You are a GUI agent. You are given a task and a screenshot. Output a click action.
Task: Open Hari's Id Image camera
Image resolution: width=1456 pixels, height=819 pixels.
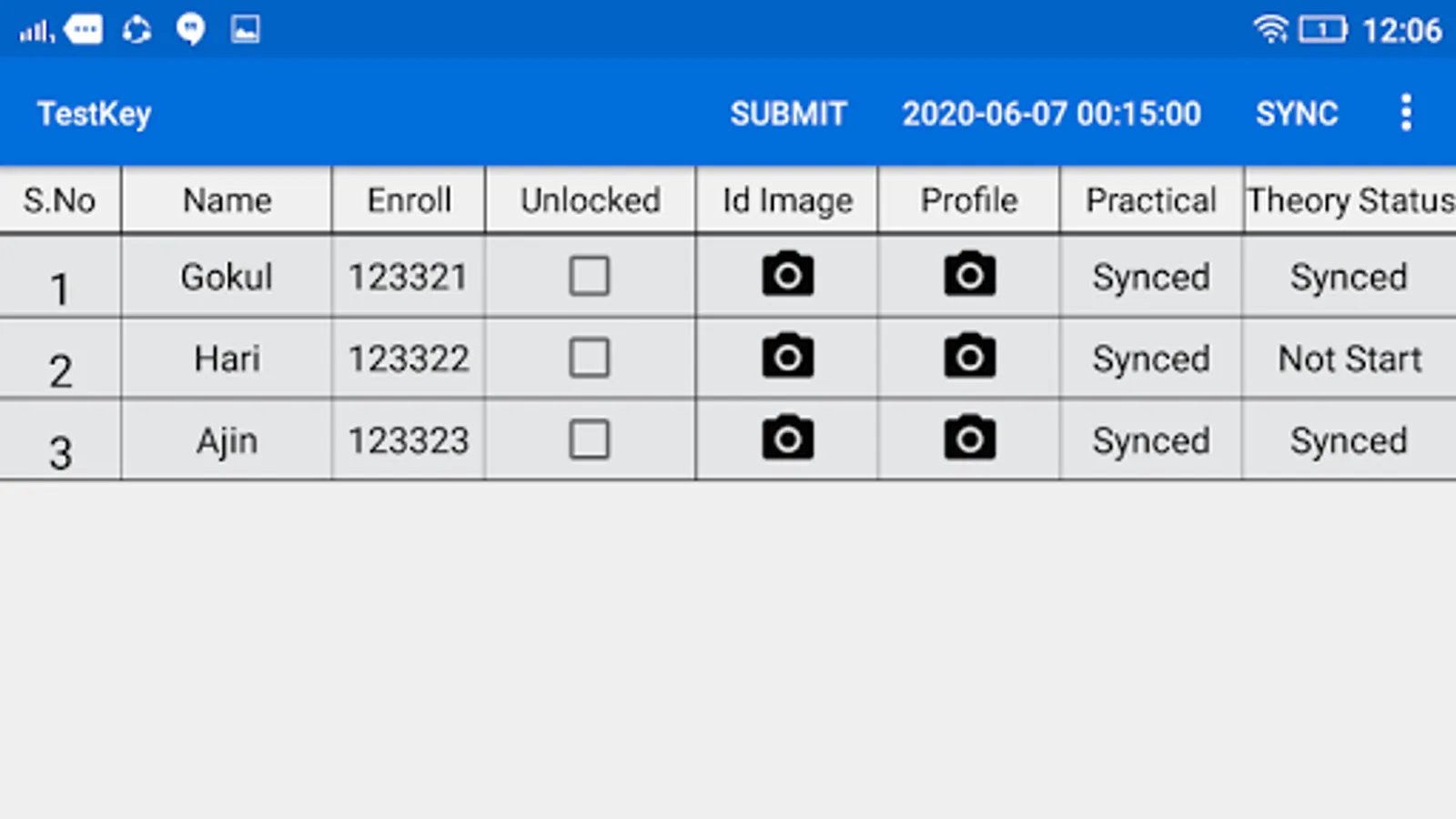[x=788, y=357]
